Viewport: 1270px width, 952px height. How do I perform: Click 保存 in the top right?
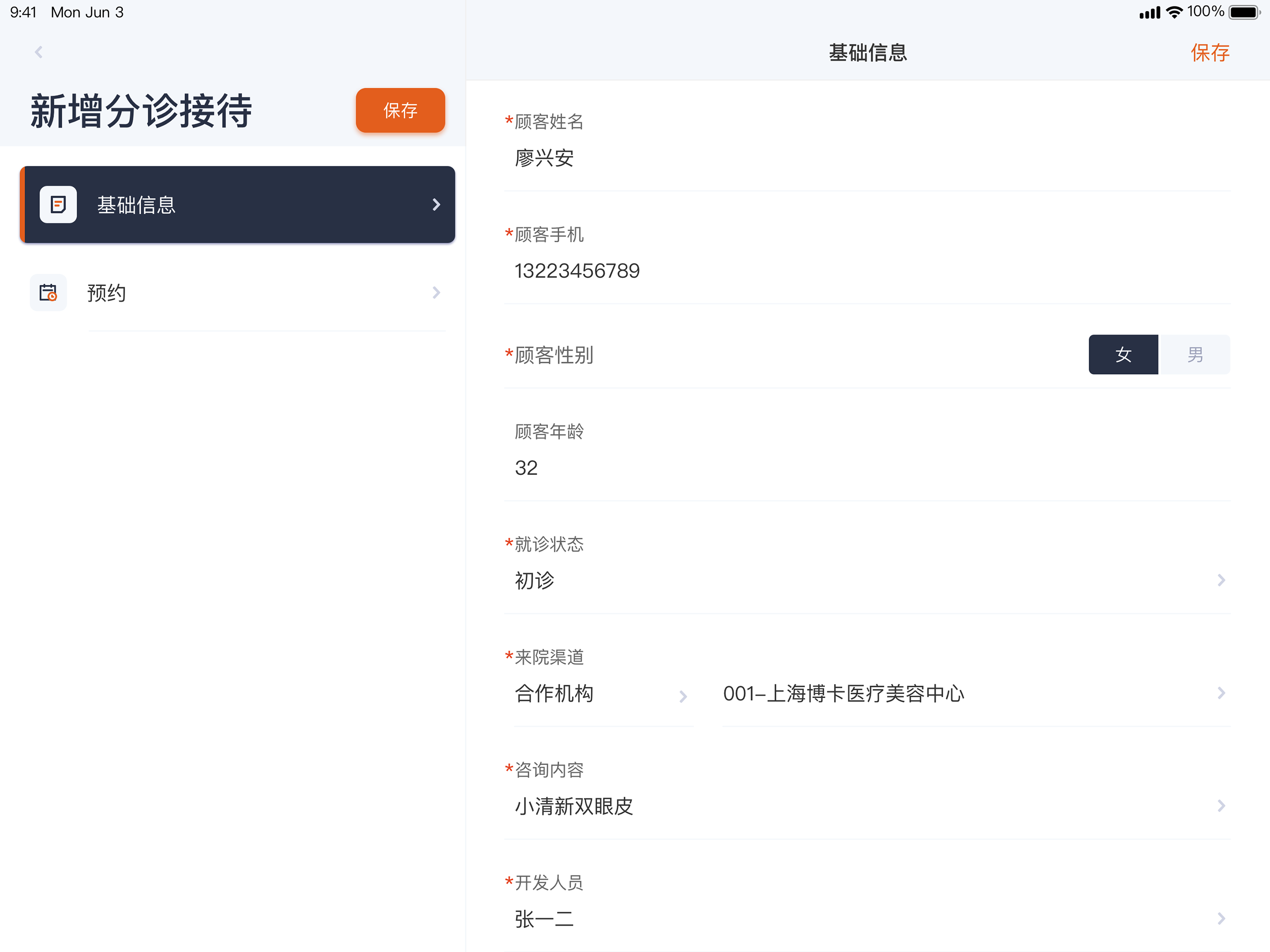pos(1210,53)
